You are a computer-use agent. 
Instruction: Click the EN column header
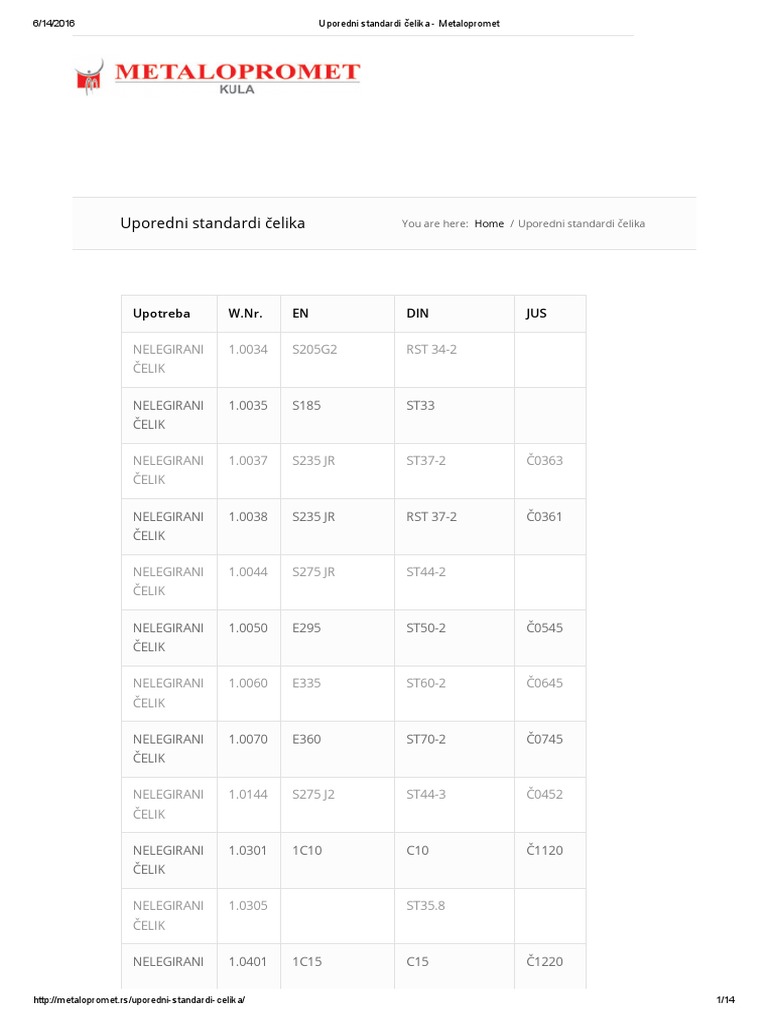click(300, 314)
